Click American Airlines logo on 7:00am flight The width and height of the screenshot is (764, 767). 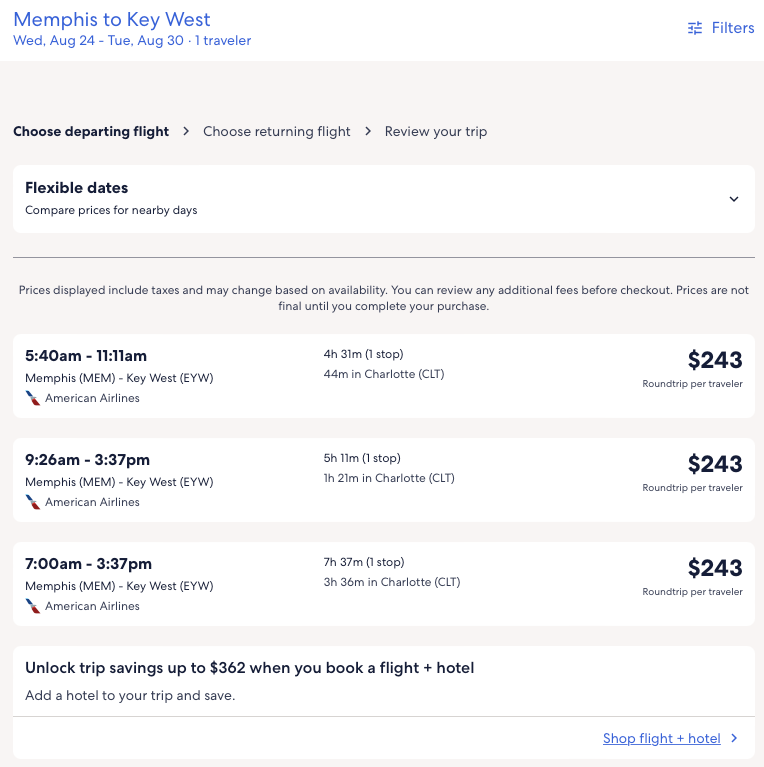[33, 606]
